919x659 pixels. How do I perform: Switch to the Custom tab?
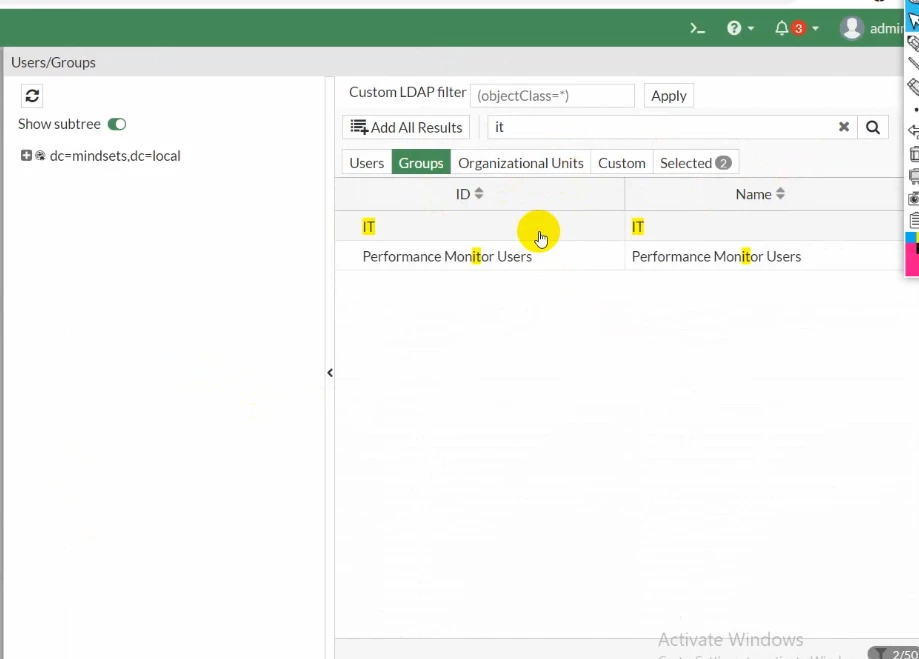tap(621, 162)
